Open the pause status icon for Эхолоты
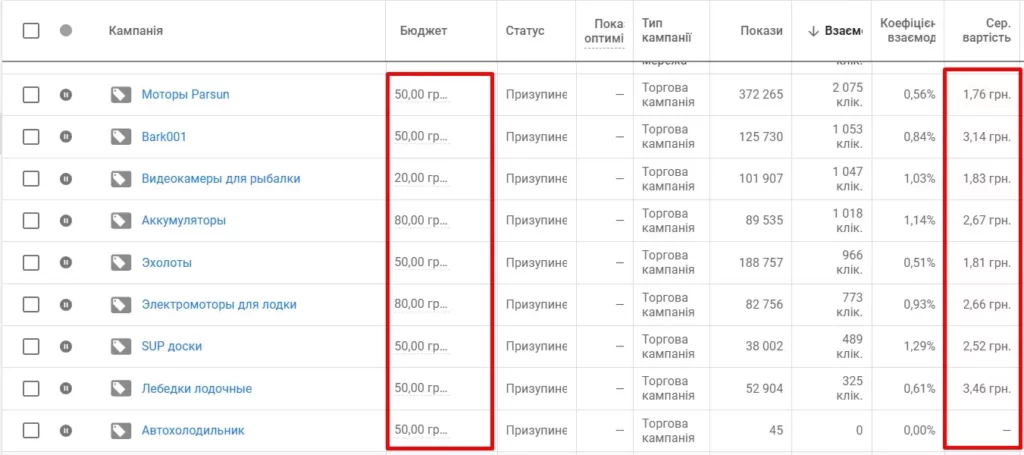 click(65, 262)
